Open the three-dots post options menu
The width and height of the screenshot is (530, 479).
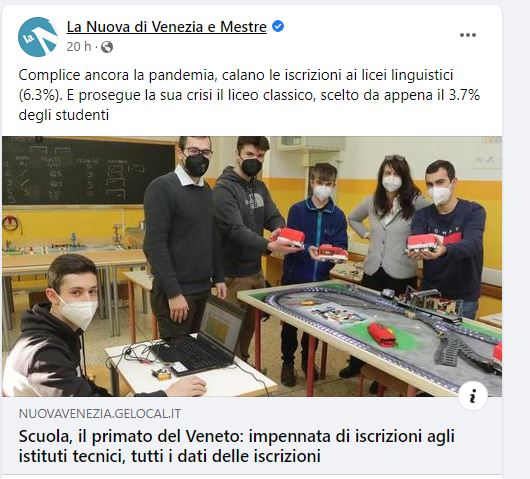(x=468, y=35)
